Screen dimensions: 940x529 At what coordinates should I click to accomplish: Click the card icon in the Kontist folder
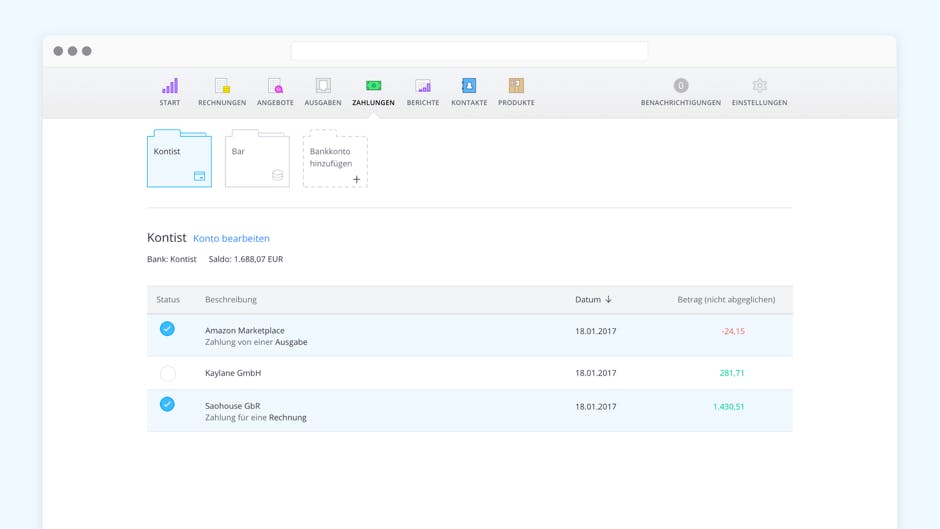(200, 176)
